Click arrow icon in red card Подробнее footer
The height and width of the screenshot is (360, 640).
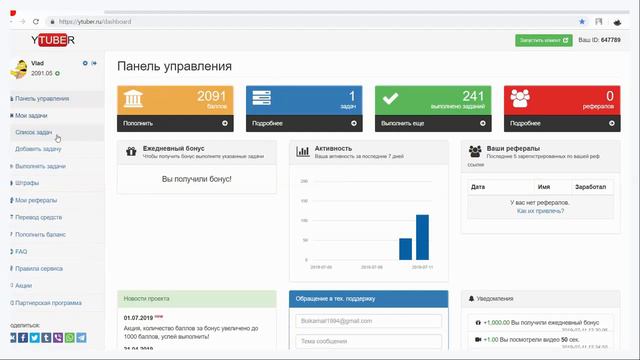(612, 123)
